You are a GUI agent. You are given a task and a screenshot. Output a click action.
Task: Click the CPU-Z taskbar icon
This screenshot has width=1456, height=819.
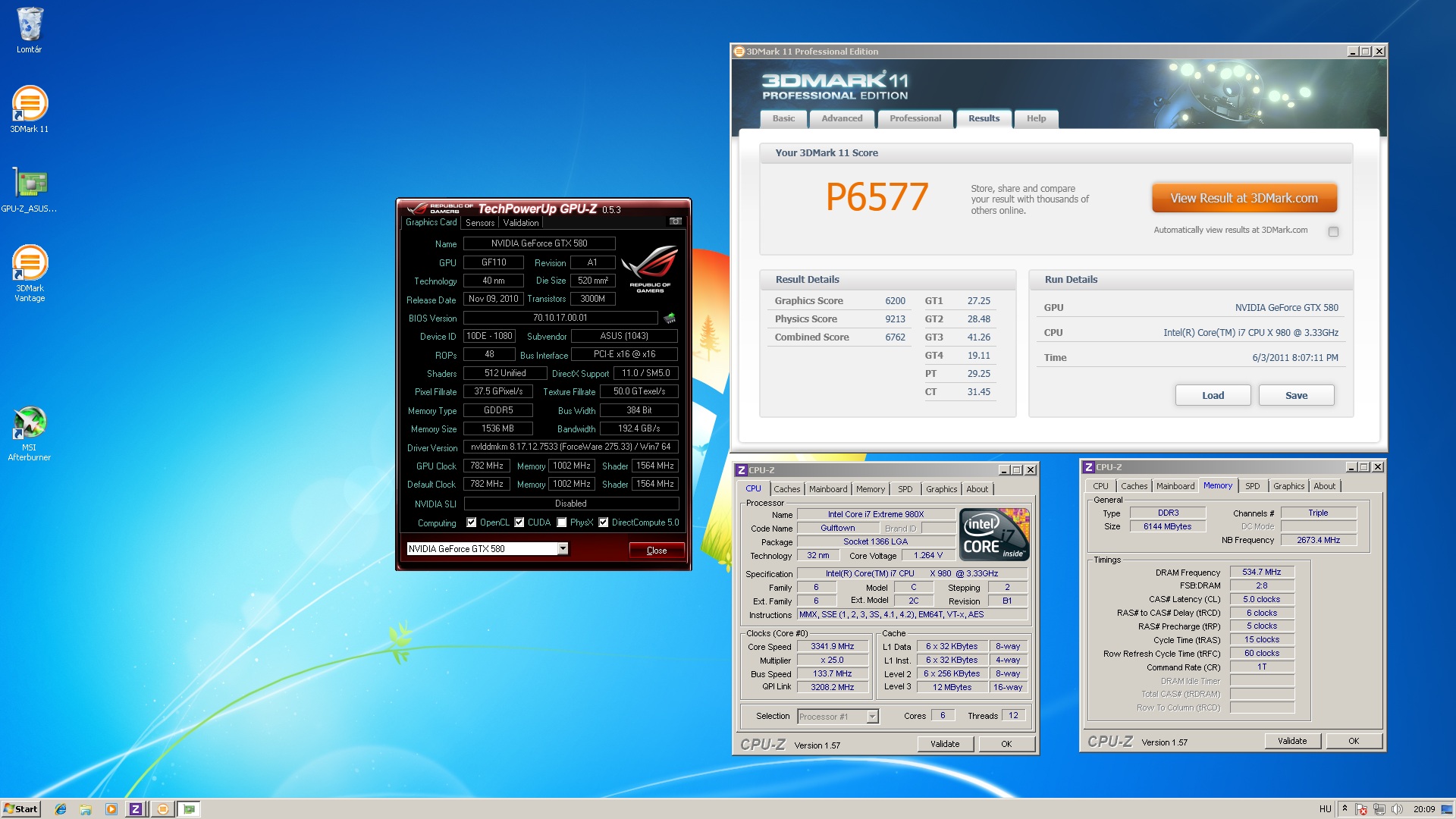pyautogui.click(x=136, y=809)
